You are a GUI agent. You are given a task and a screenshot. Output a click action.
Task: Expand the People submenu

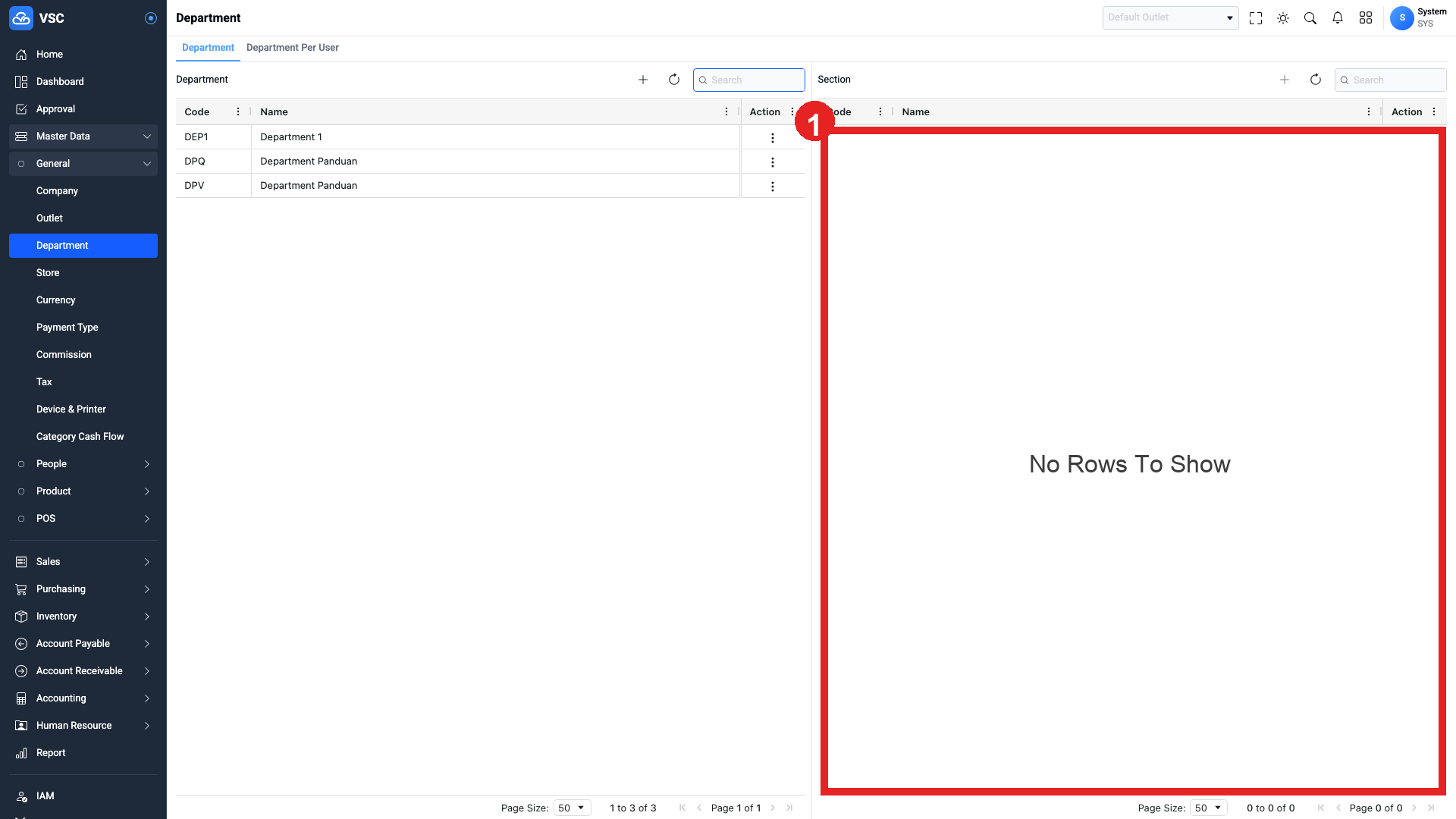coord(83,464)
